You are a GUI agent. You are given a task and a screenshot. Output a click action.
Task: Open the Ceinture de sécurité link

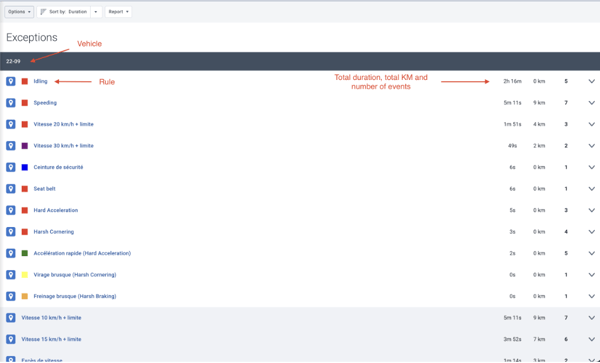58,167
